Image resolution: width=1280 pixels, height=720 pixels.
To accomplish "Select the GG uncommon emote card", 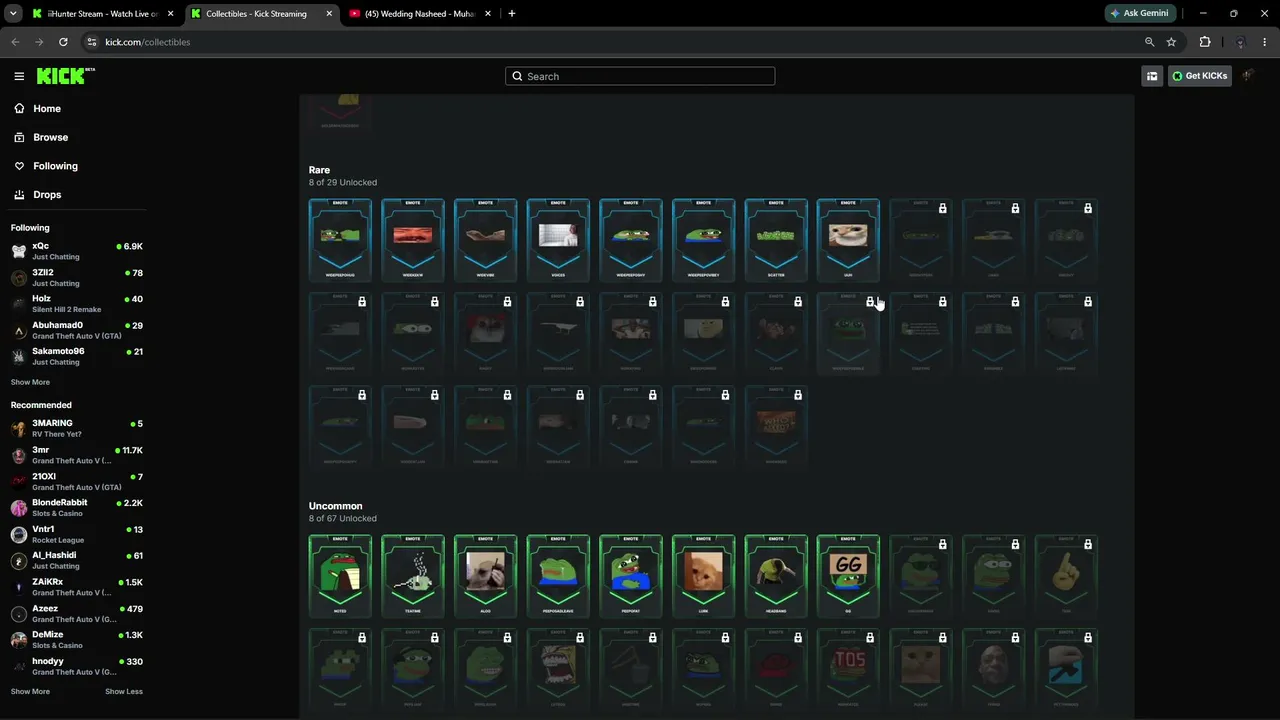I will tap(848, 576).
